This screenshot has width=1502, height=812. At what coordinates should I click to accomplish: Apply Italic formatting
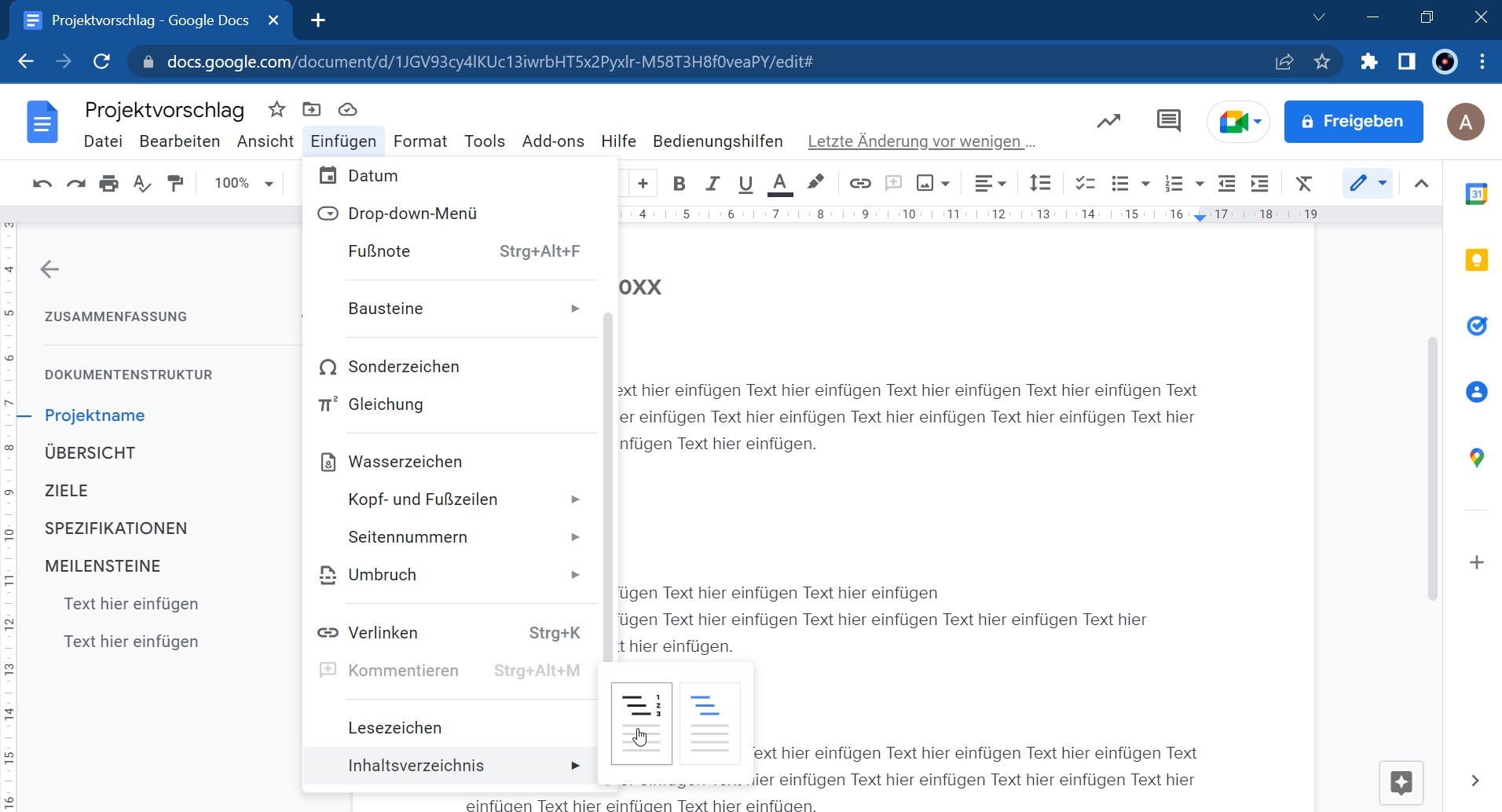coord(713,183)
